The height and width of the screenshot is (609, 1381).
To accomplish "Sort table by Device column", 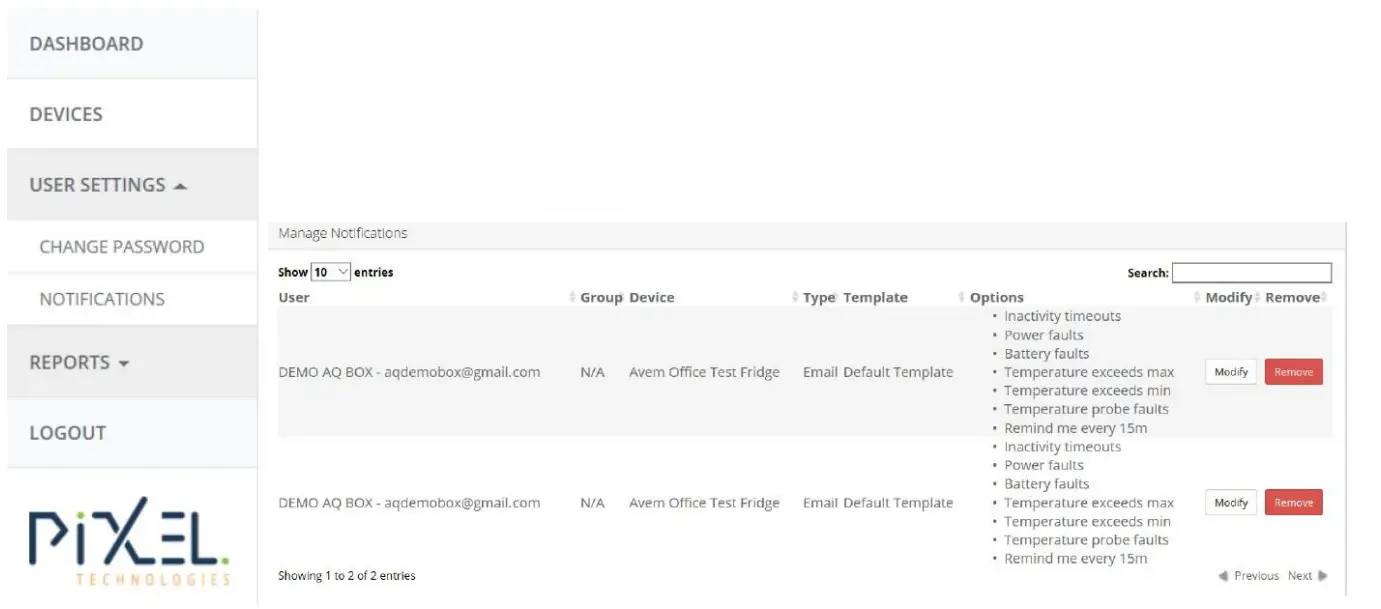I will (x=652, y=297).
